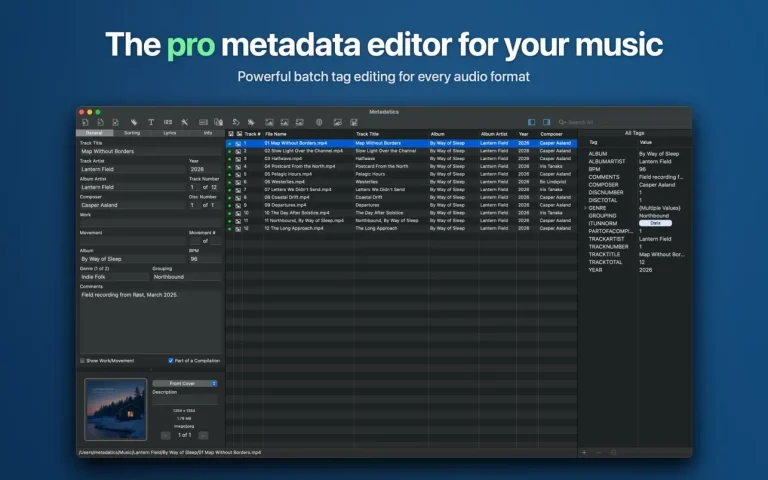Click the artwork Description input field
768x480 pixels.
click(185, 400)
